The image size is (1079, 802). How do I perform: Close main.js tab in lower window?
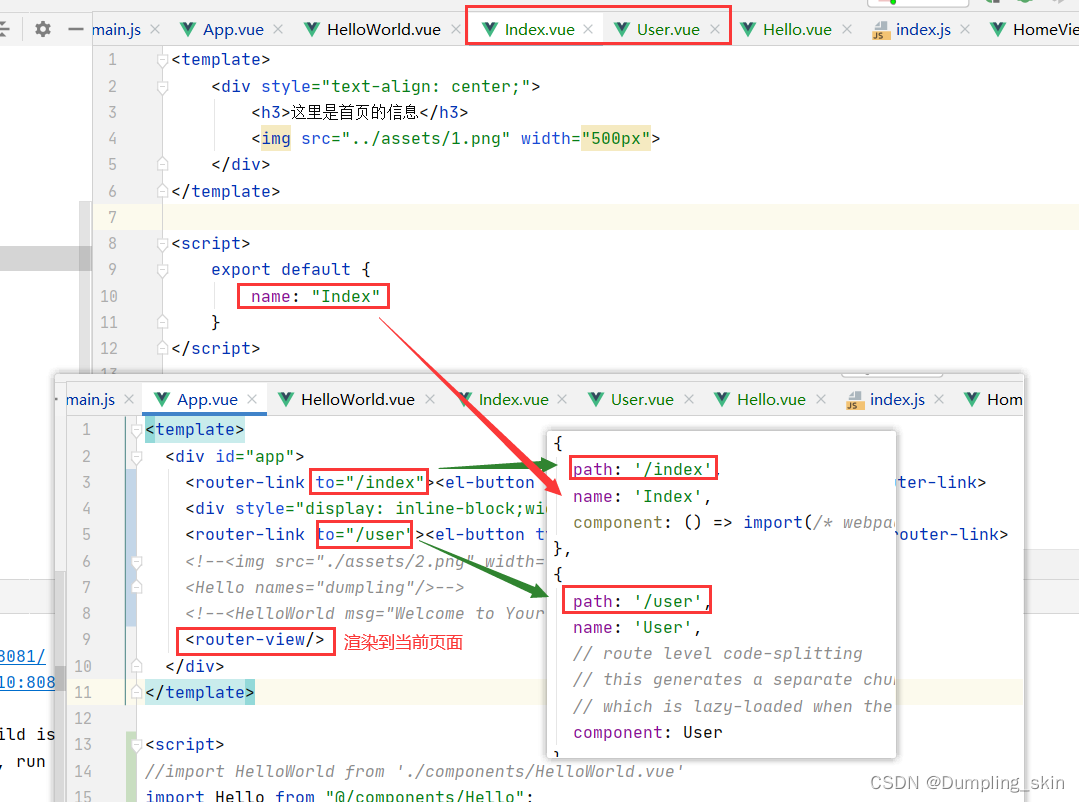129,399
